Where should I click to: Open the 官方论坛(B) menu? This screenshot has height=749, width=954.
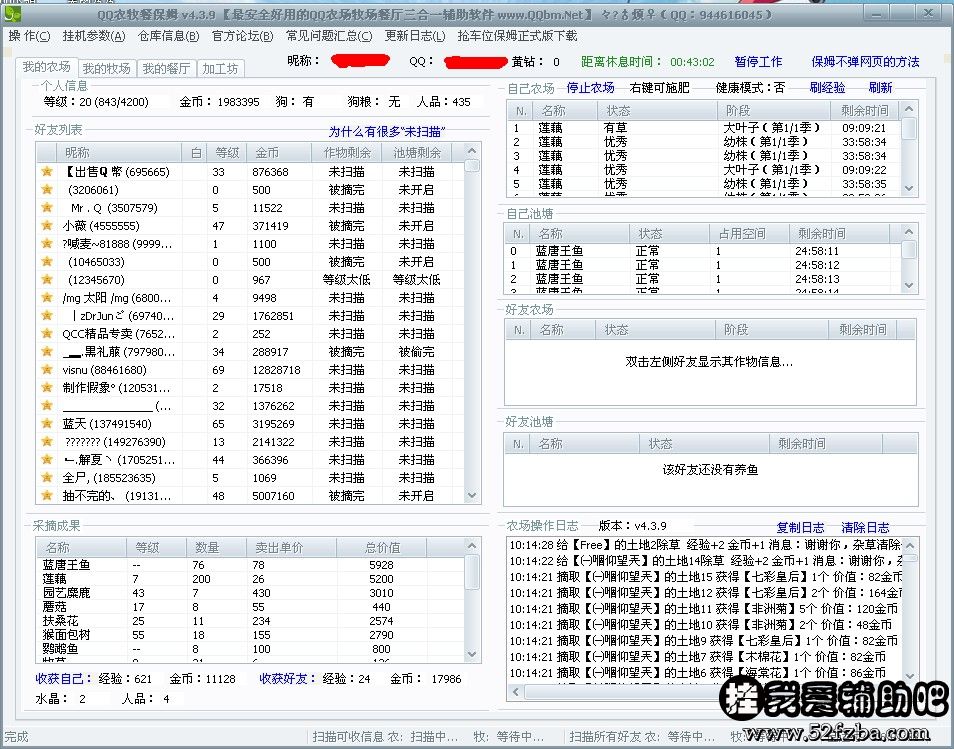[x=243, y=36]
